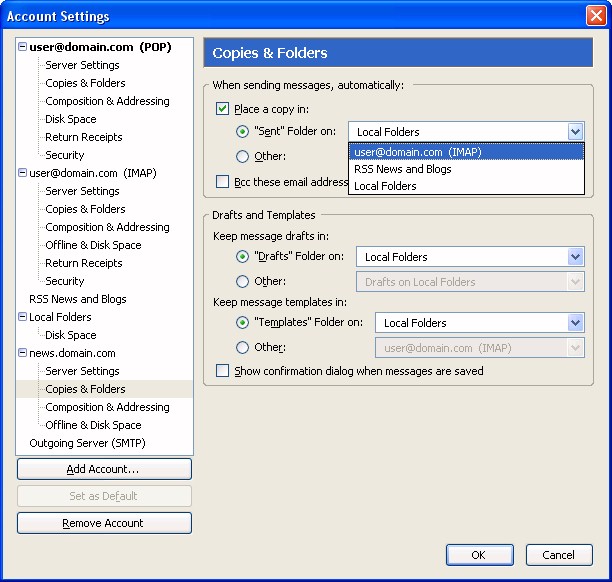Choose Other radio for message templates
The height and width of the screenshot is (582, 612).
pyautogui.click(x=242, y=347)
